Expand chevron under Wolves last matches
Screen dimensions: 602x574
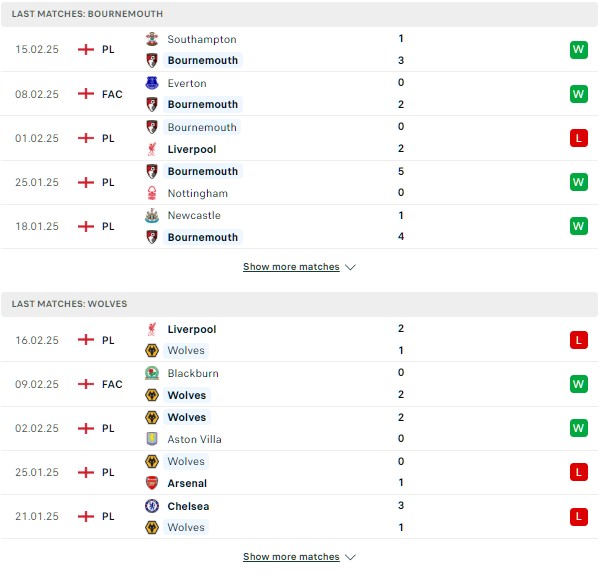pos(351,557)
